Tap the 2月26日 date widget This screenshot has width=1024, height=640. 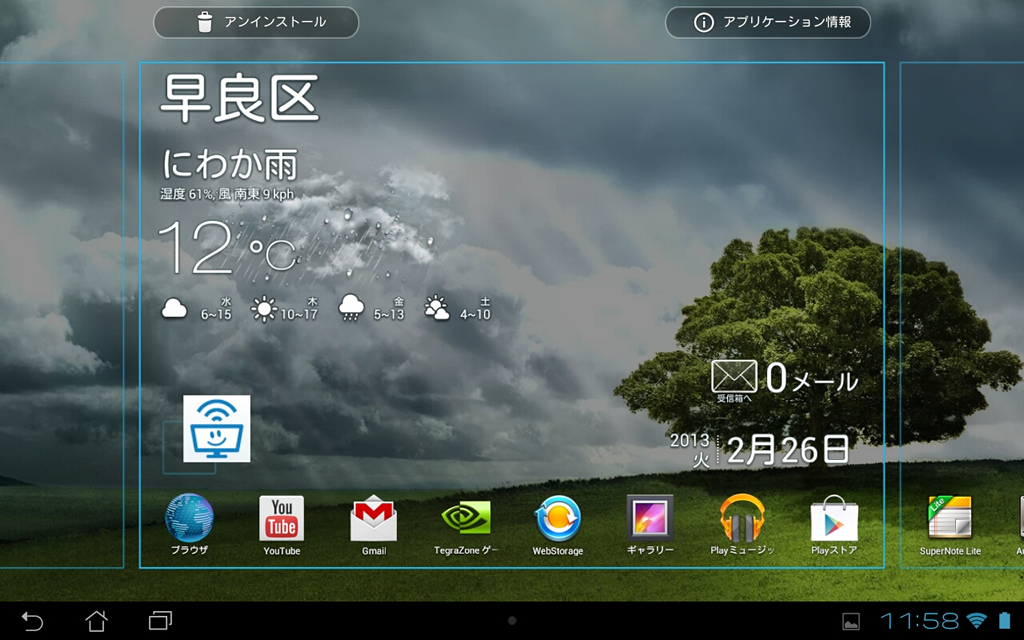(787, 450)
